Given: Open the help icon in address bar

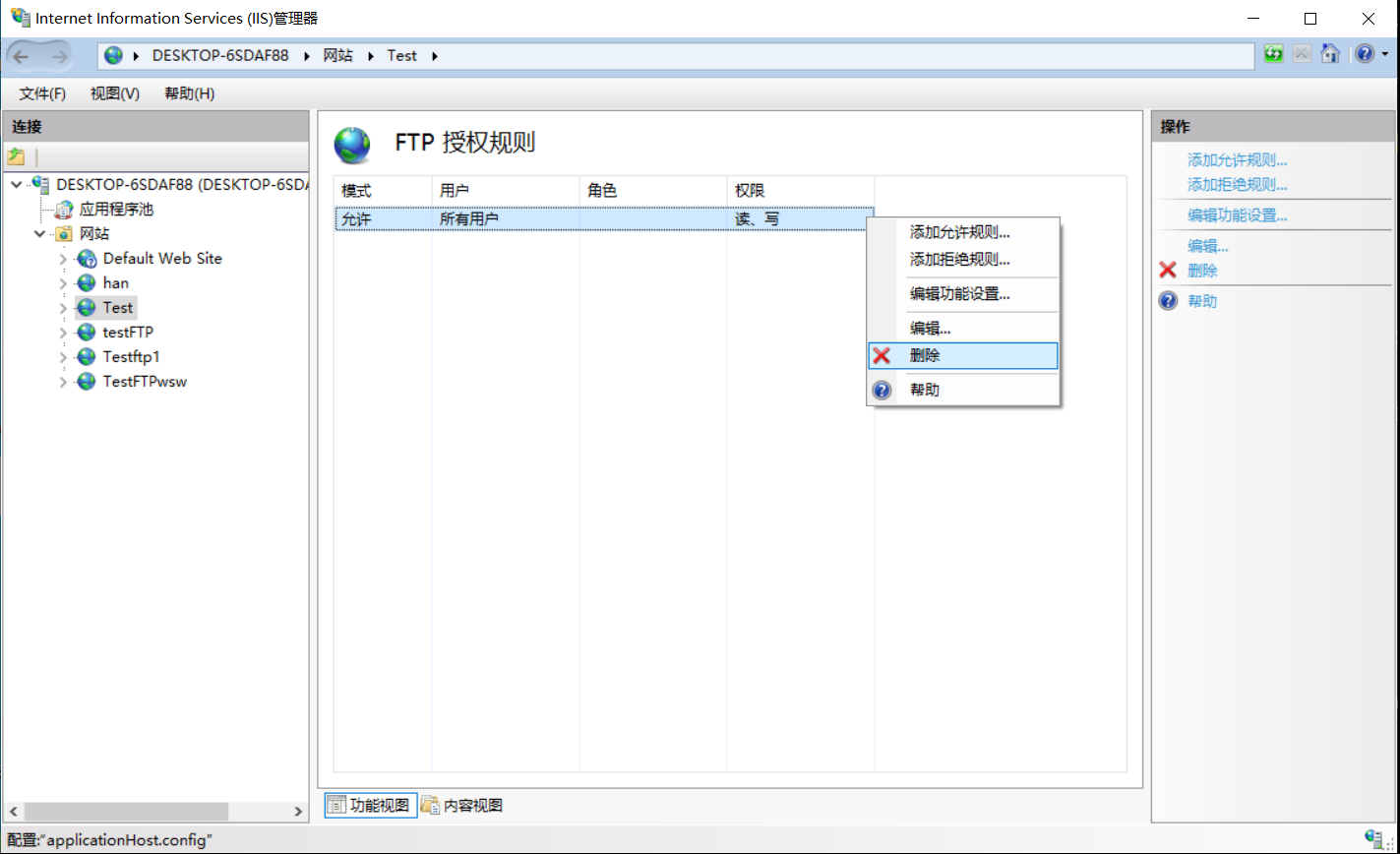Looking at the screenshot, I should click(1364, 55).
